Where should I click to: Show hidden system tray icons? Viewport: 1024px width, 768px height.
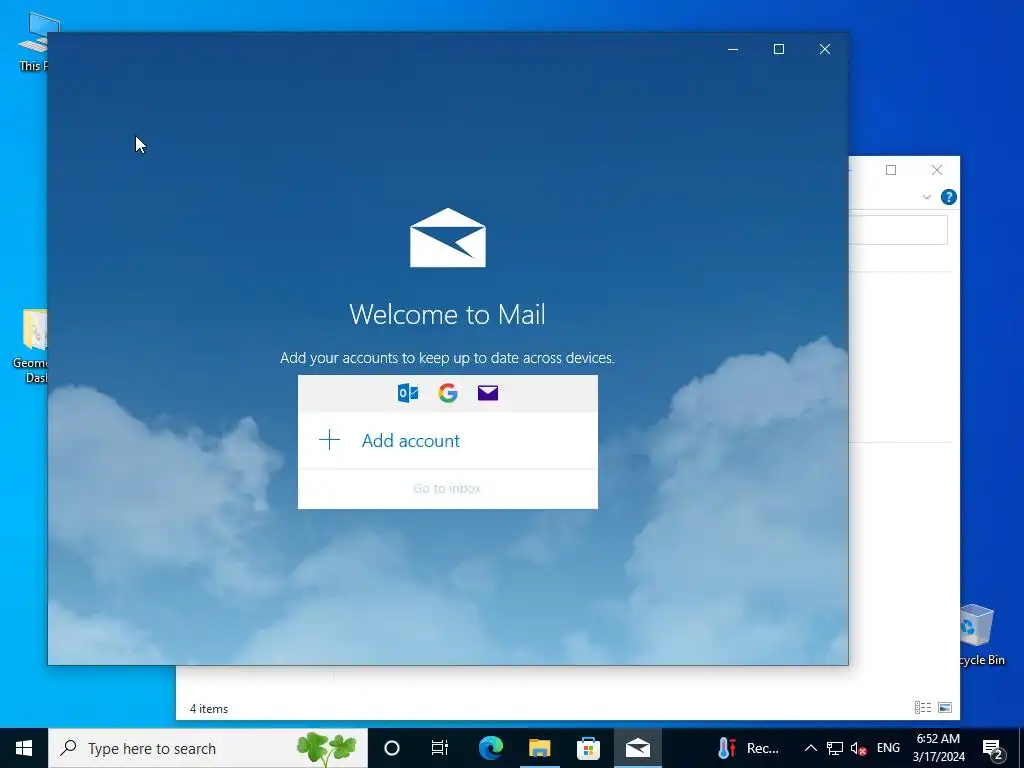(x=810, y=748)
